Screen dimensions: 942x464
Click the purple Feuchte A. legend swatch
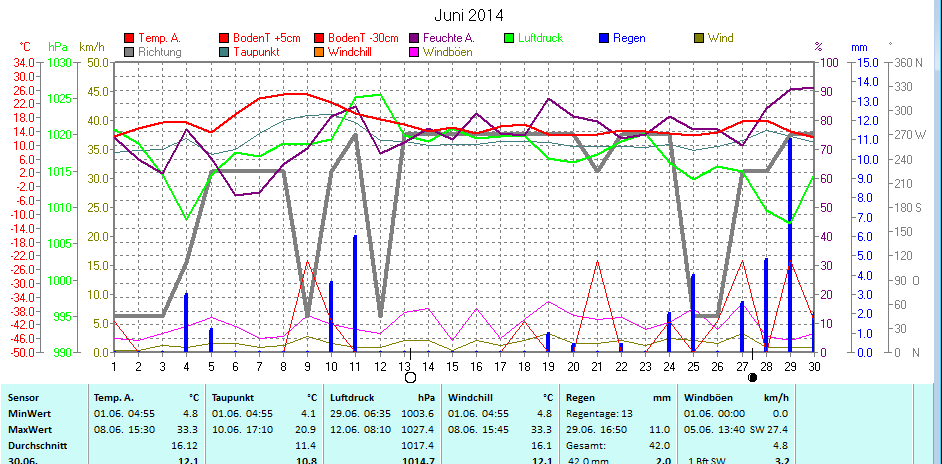(x=413, y=38)
